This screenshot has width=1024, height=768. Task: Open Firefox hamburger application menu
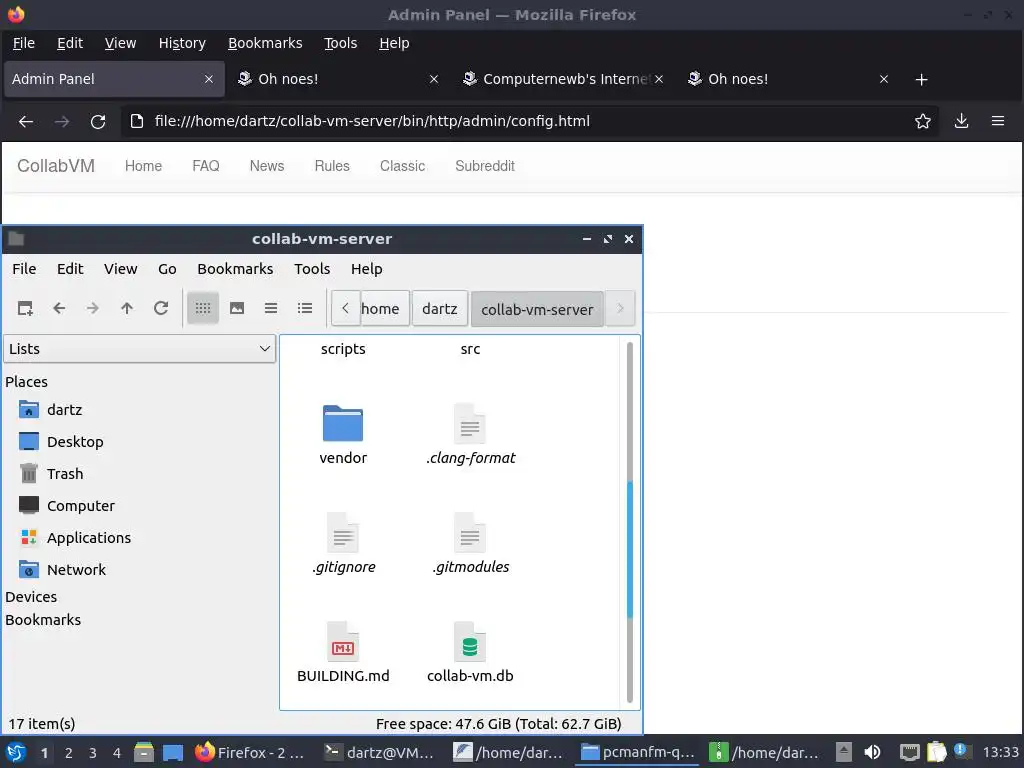[x=998, y=121]
